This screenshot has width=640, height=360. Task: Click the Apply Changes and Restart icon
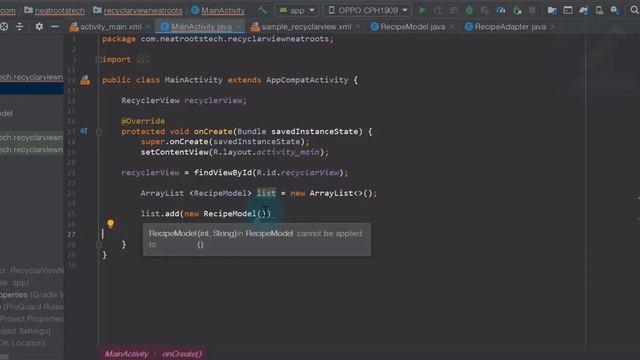[x=438, y=10]
